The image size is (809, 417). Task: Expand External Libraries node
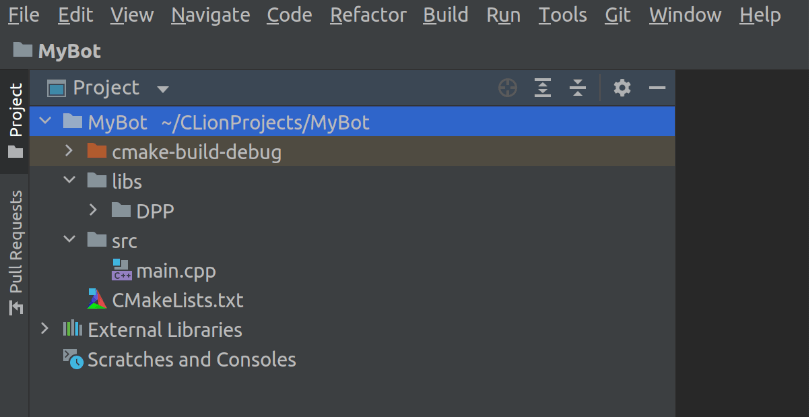point(45,329)
